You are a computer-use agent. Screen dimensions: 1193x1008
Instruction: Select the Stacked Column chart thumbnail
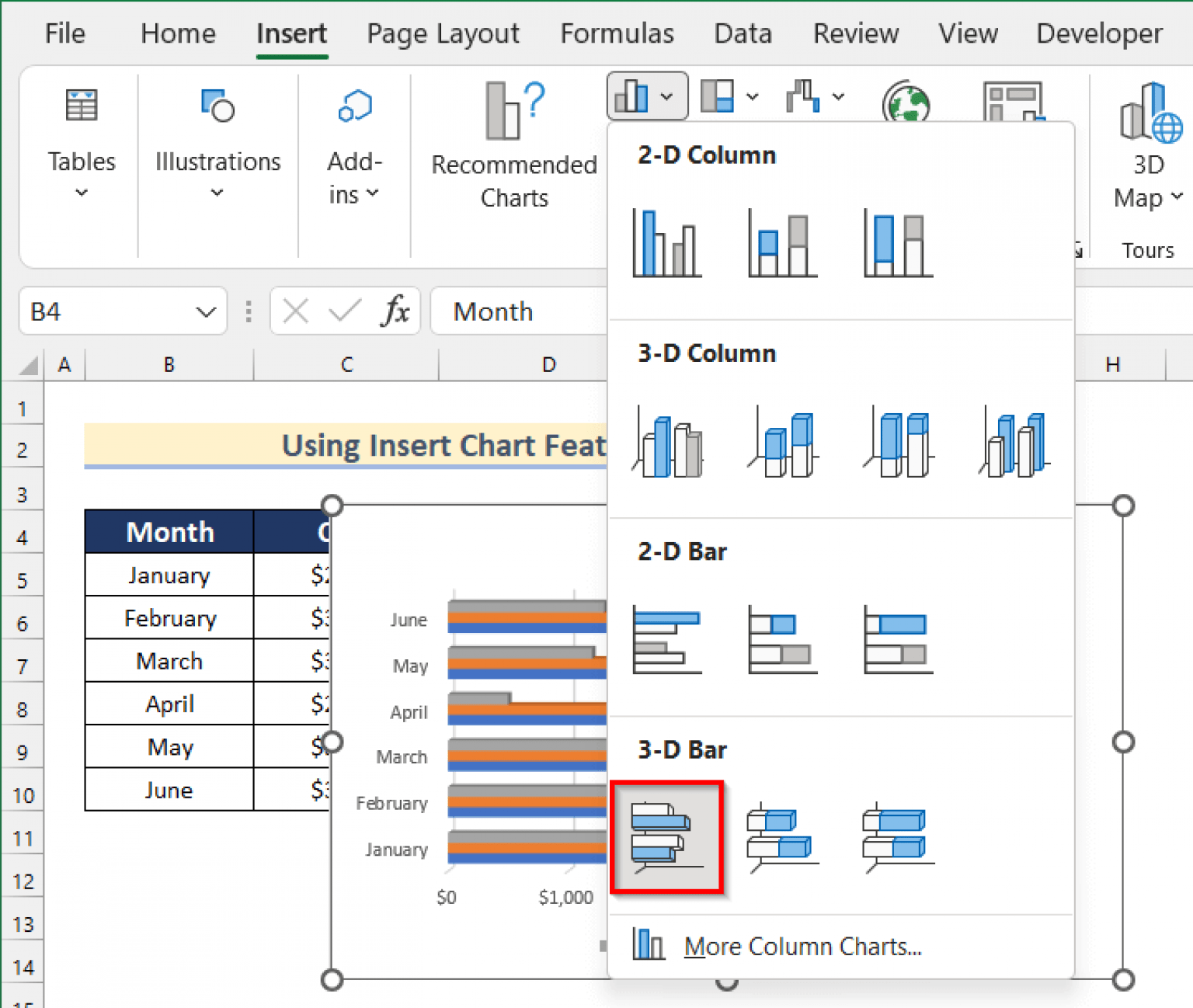click(x=781, y=242)
